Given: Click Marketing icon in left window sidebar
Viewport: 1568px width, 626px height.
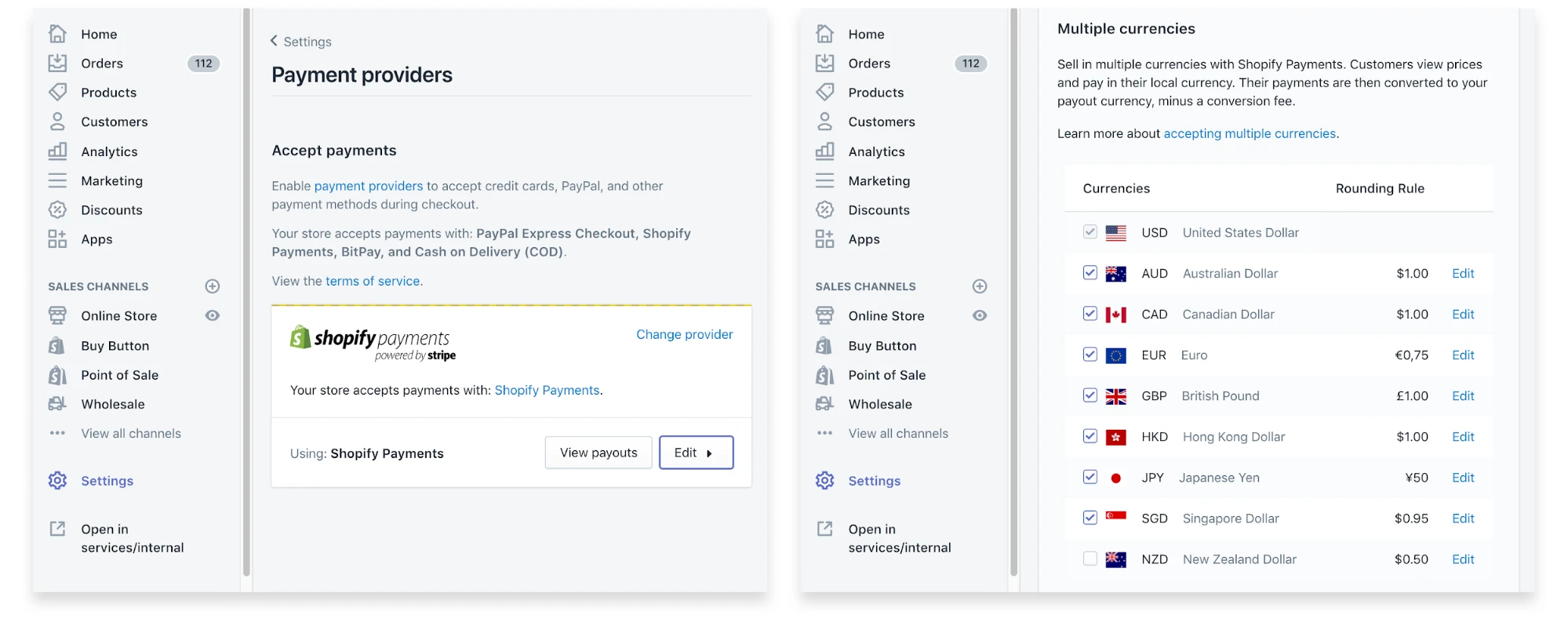Looking at the screenshot, I should coord(57,180).
